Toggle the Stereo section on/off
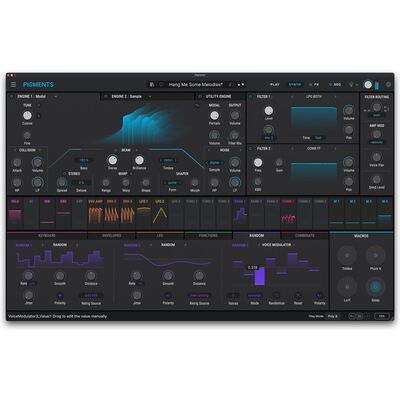The width and height of the screenshot is (400, 400). coord(65,174)
